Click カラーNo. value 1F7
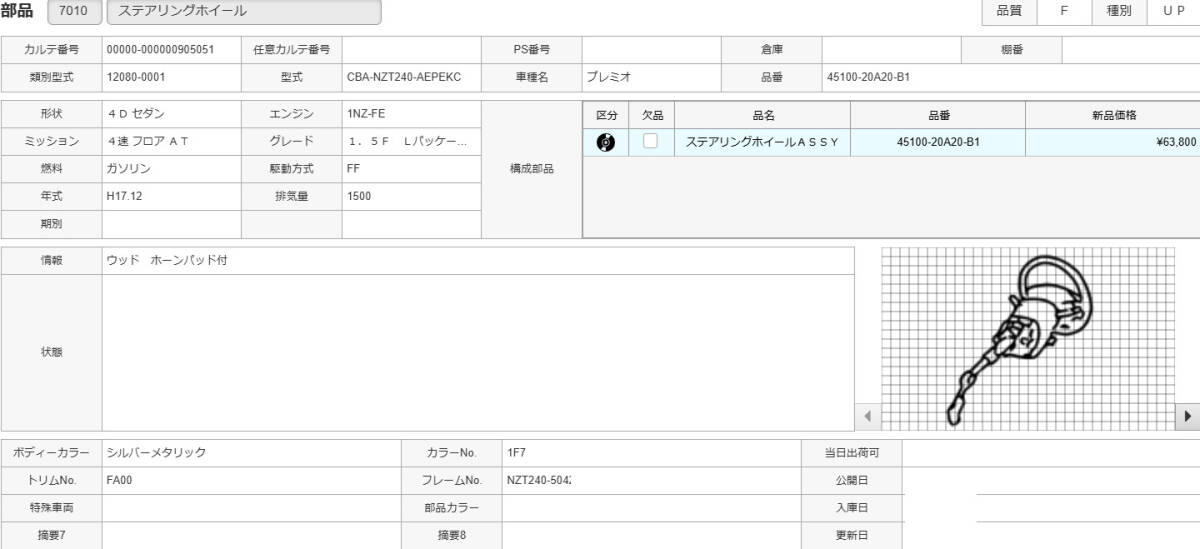The height and width of the screenshot is (549, 1200). click(x=652, y=453)
